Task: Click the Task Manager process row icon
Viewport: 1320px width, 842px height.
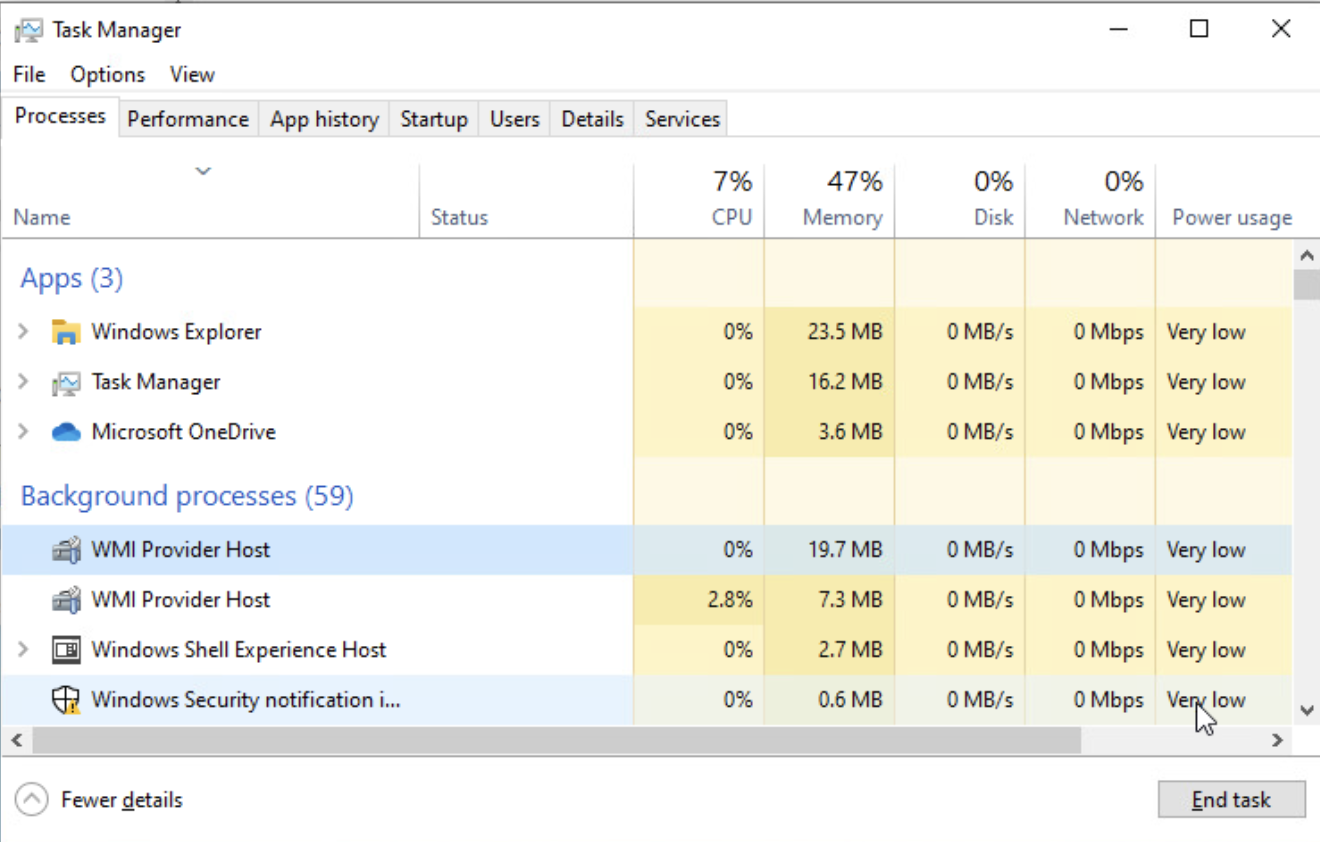Action: click(x=66, y=382)
